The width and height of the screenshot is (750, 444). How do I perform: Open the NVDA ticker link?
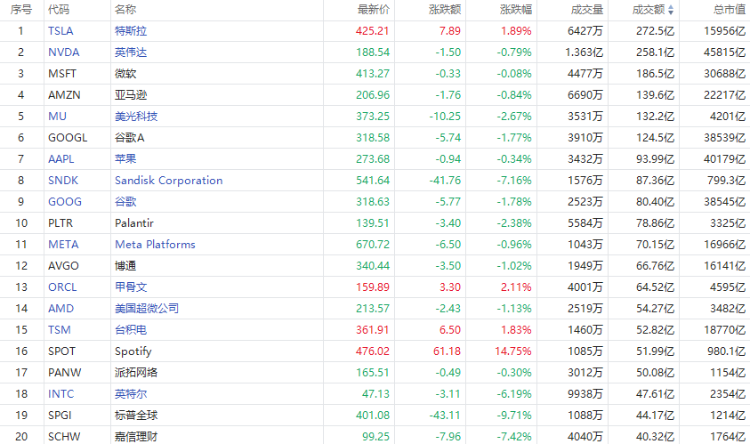click(64, 52)
